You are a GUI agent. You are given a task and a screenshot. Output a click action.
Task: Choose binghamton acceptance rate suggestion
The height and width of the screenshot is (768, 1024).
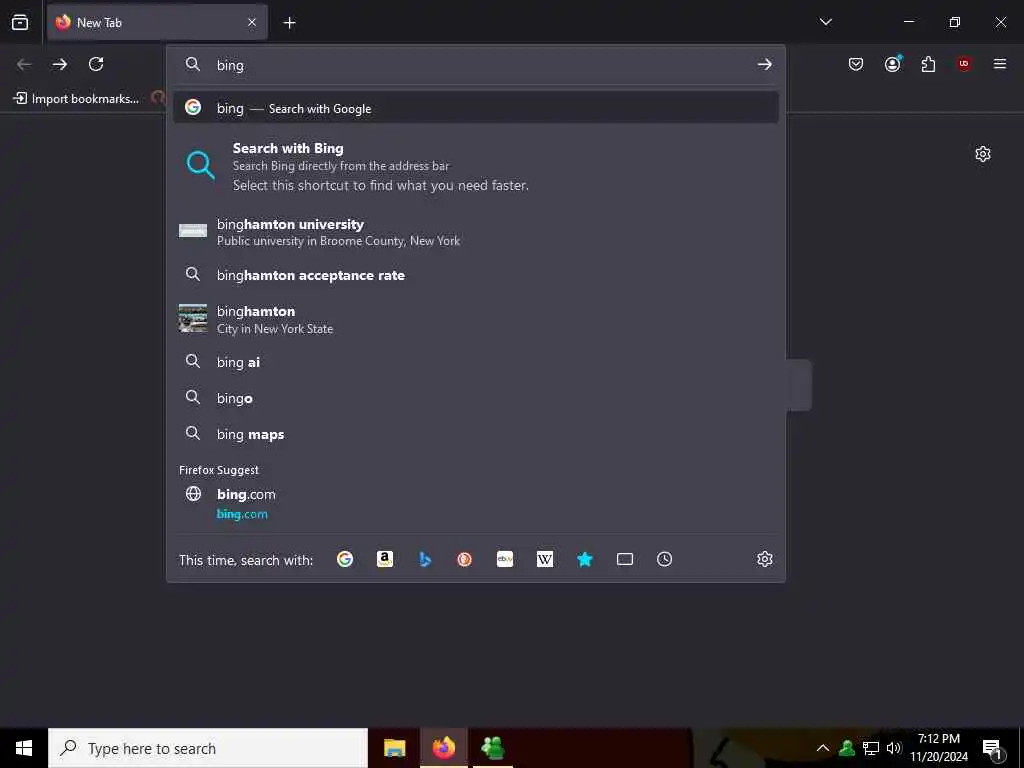[475, 275]
